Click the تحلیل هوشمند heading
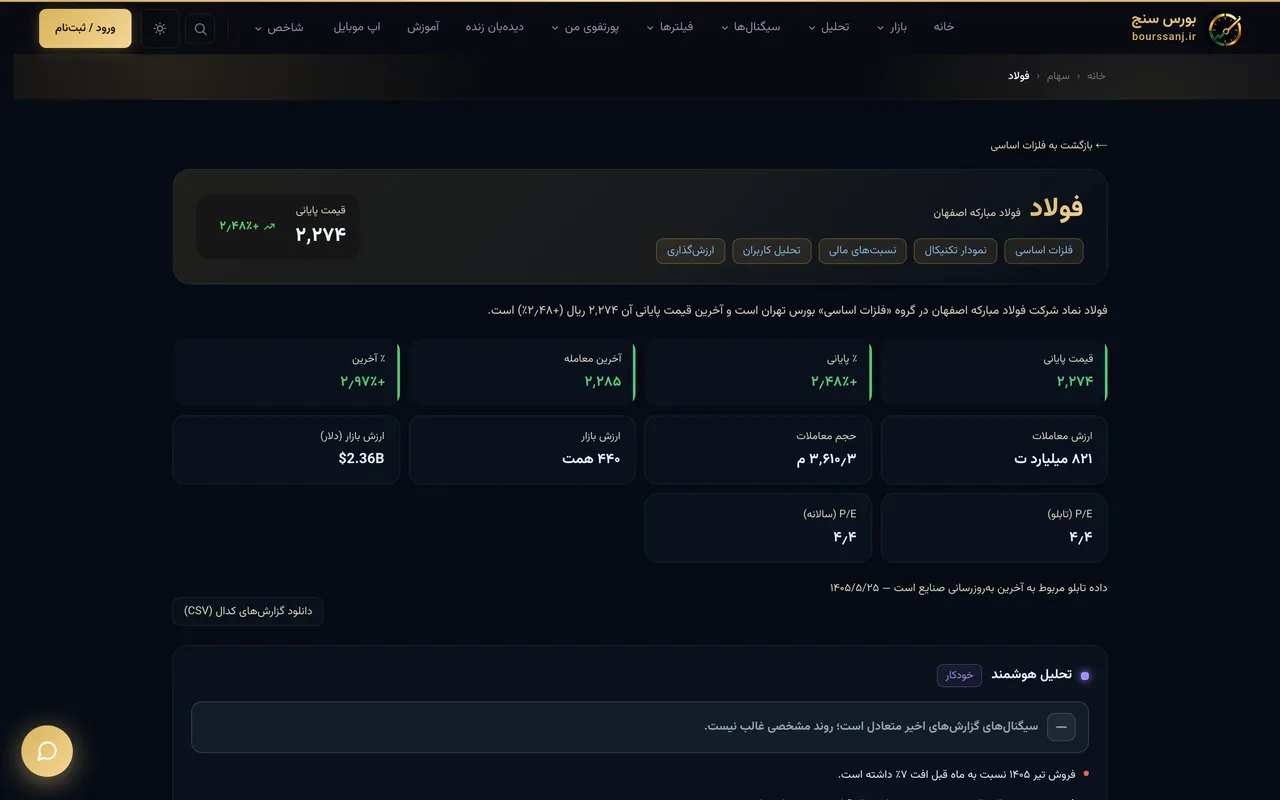This screenshot has height=800, width=1280. coord(1031,675)
